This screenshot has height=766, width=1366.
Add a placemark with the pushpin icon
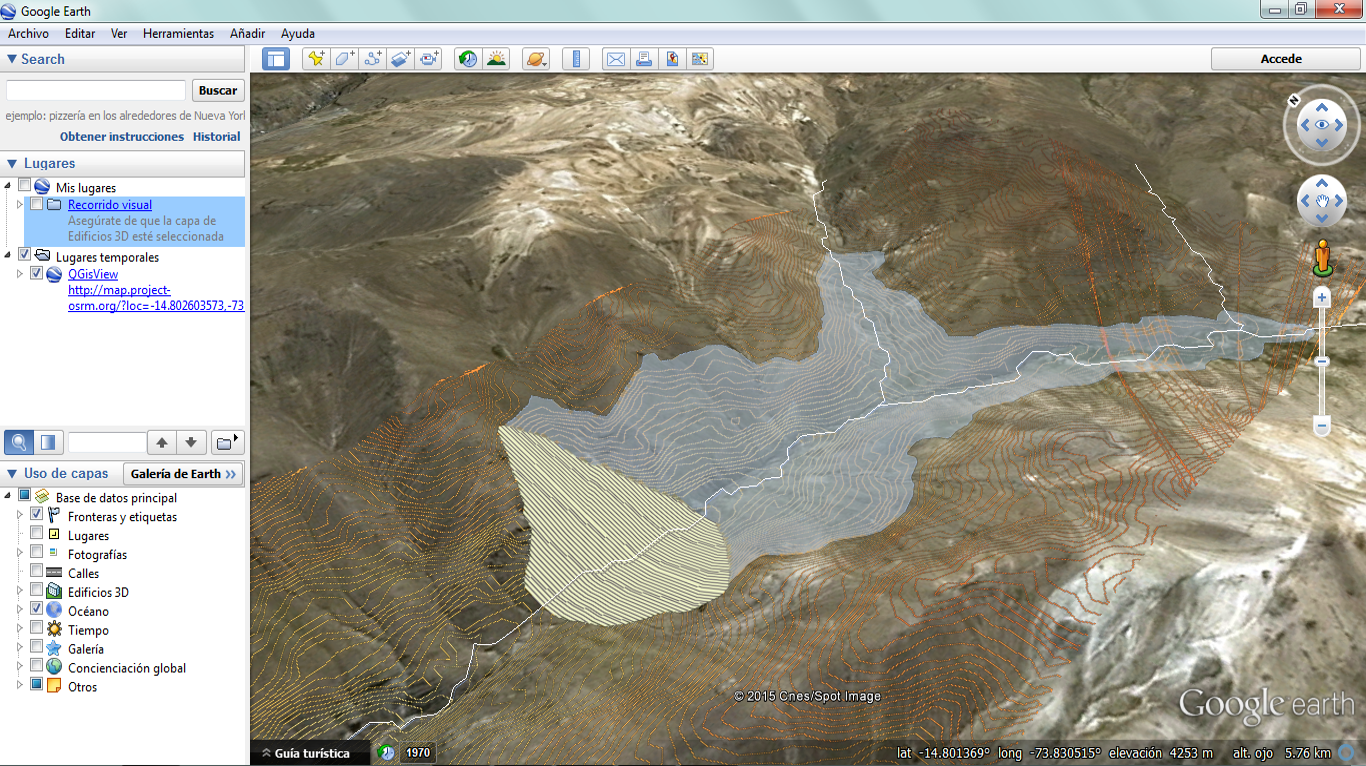tap(316, 59)
